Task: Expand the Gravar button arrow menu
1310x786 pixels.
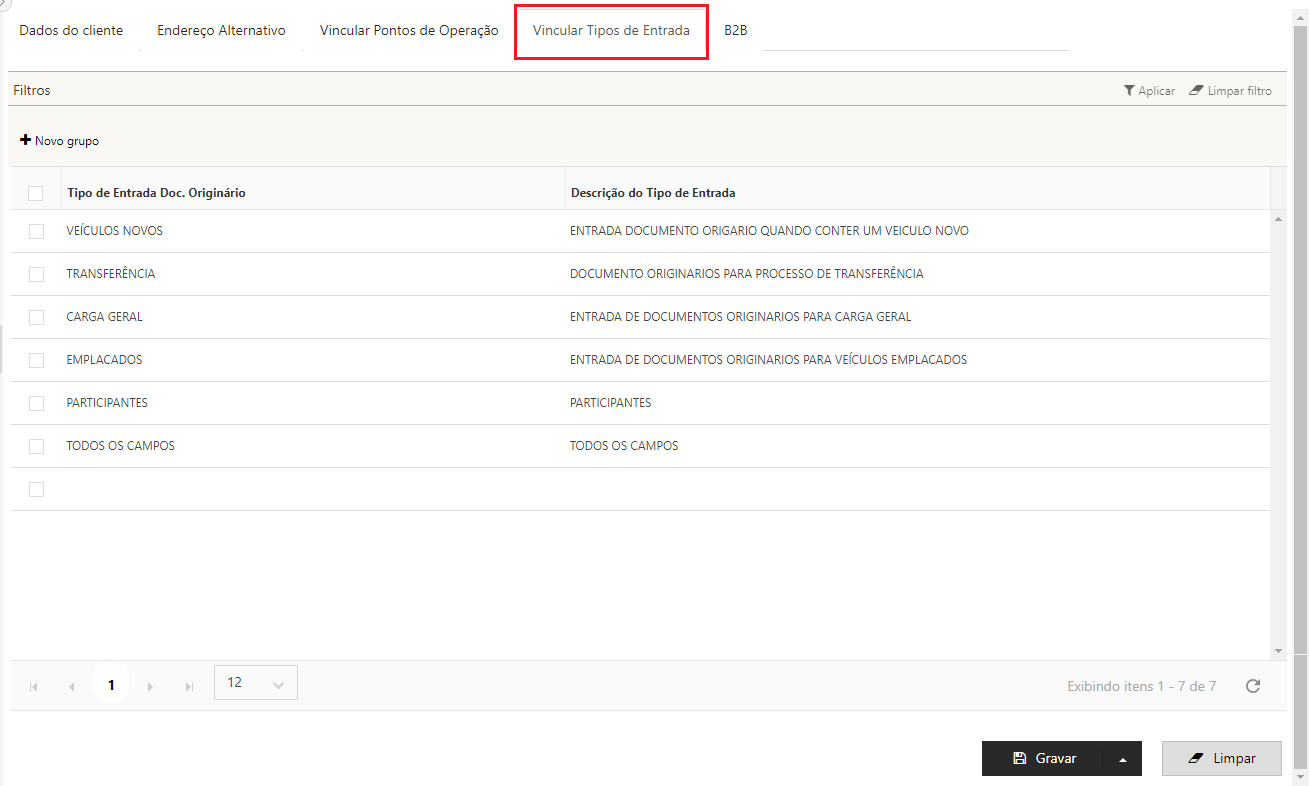Action: point(1122,759)
